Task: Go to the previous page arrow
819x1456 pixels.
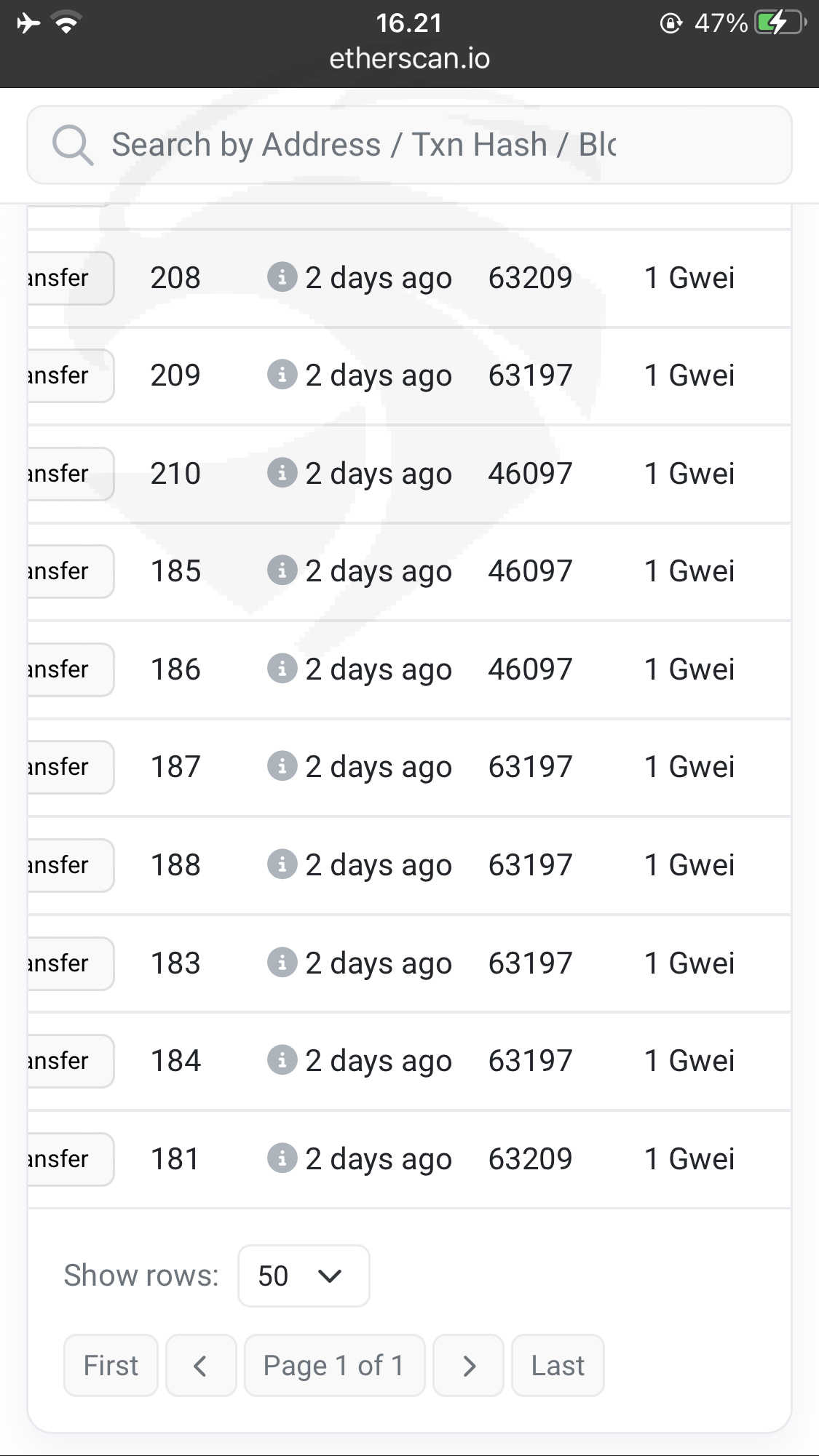Action: point(201,1366)
